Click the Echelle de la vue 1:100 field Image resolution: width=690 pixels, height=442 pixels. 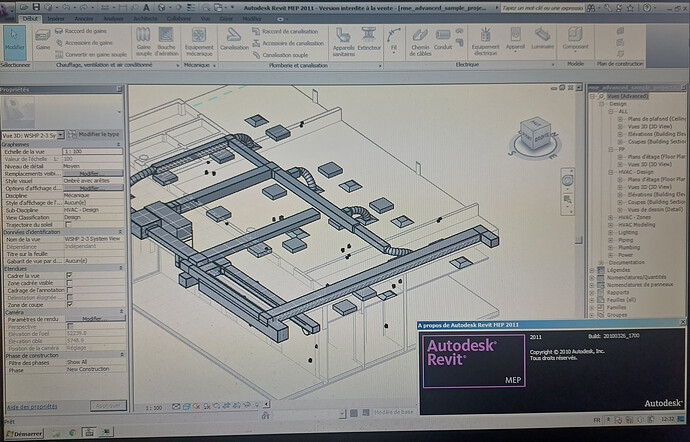93,151
